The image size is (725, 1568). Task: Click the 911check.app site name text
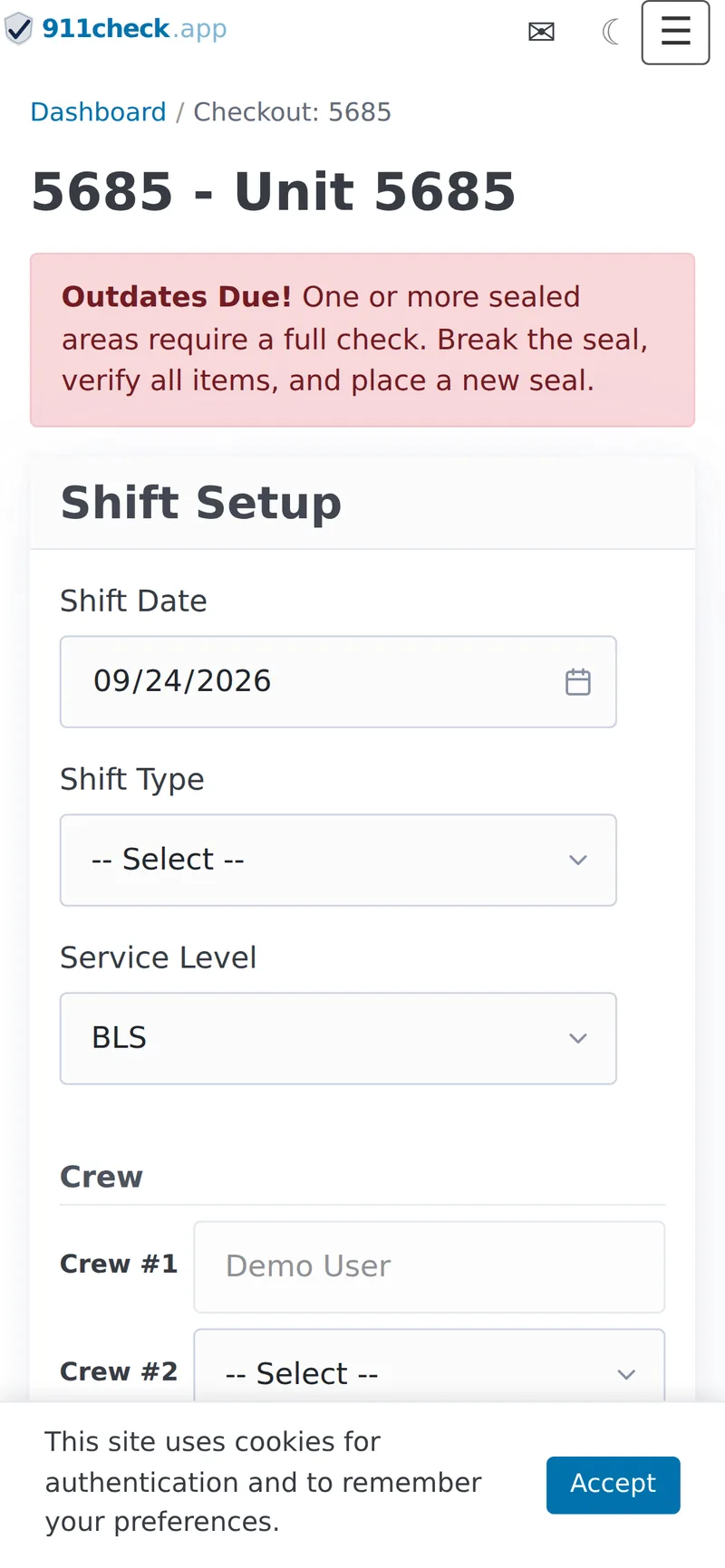click(134, 29)
